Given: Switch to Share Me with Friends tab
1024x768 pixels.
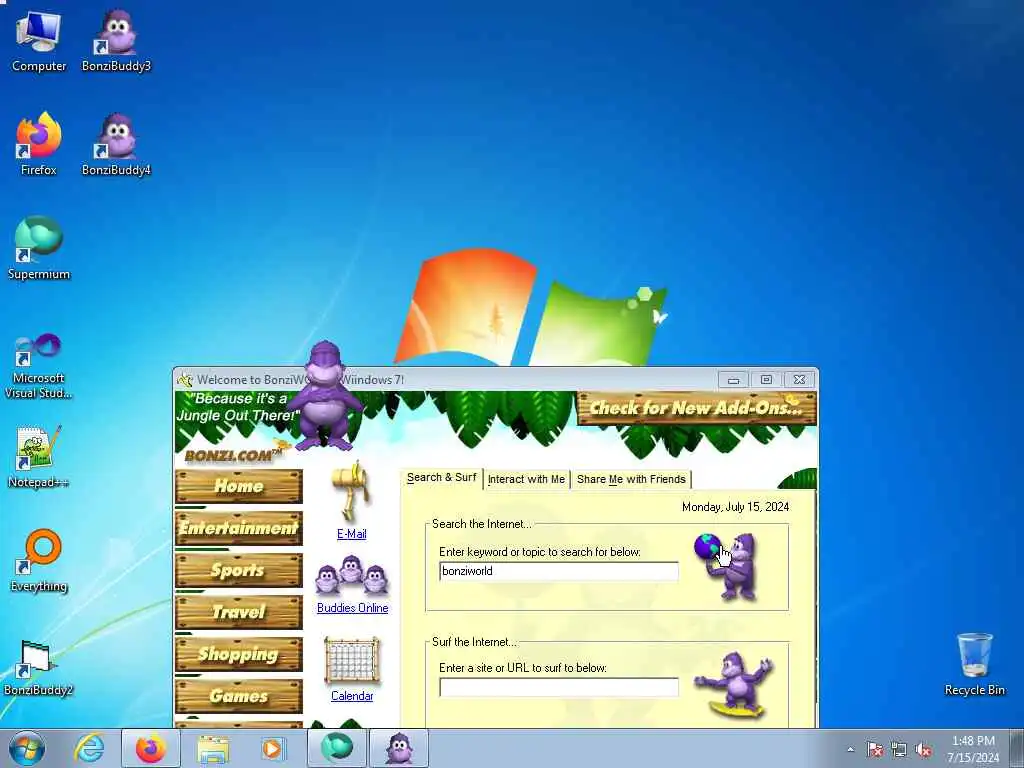Looking at the screenshot, I should 631,479.
